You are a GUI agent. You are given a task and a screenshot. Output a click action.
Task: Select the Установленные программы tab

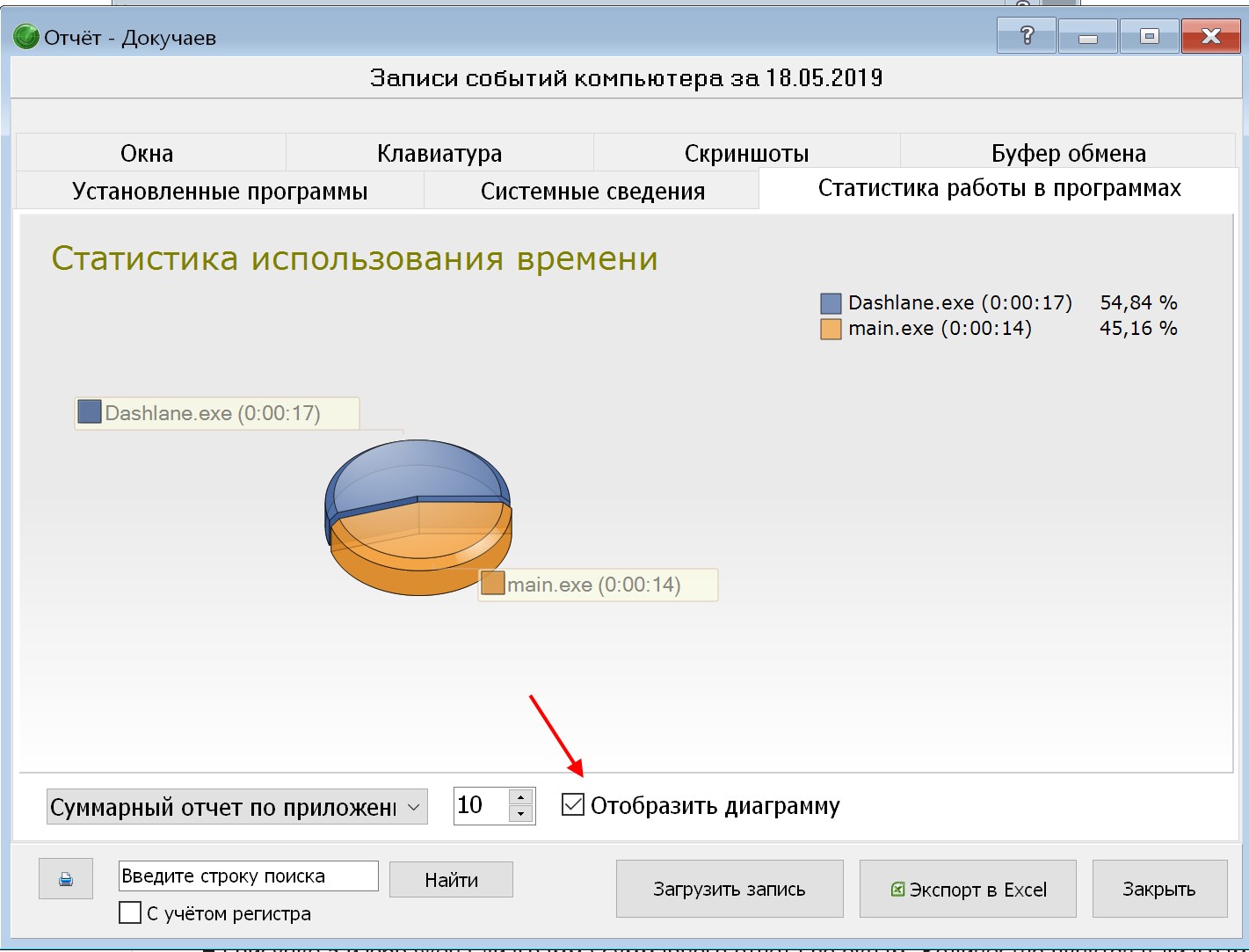(220, 191)
